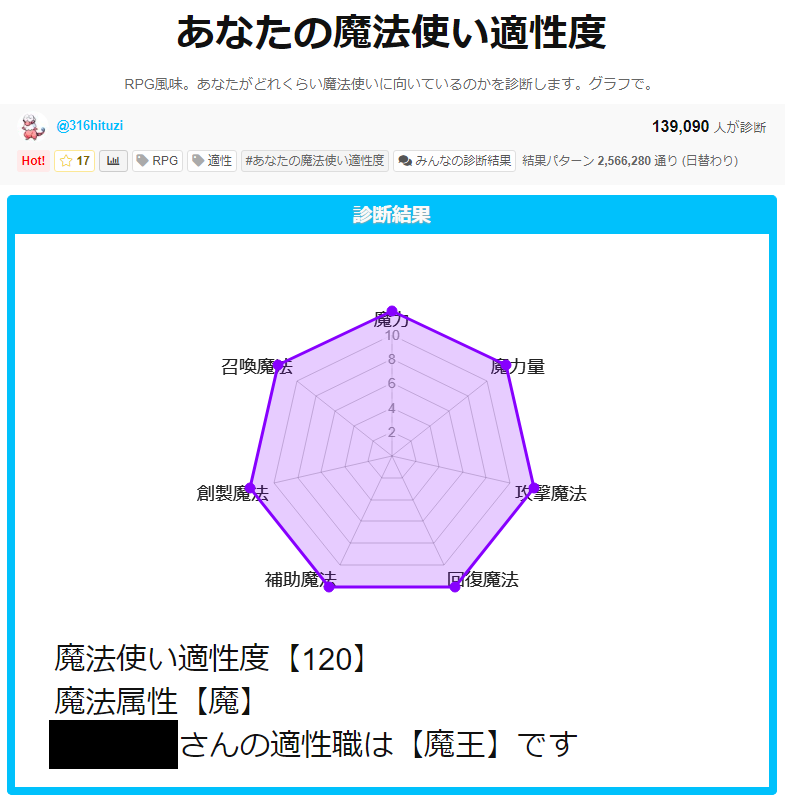The width and height of the screenshot is (785, 802).
Task: Click the 魔力 data point on the radar chart
Action: click(x=392, y=311)
